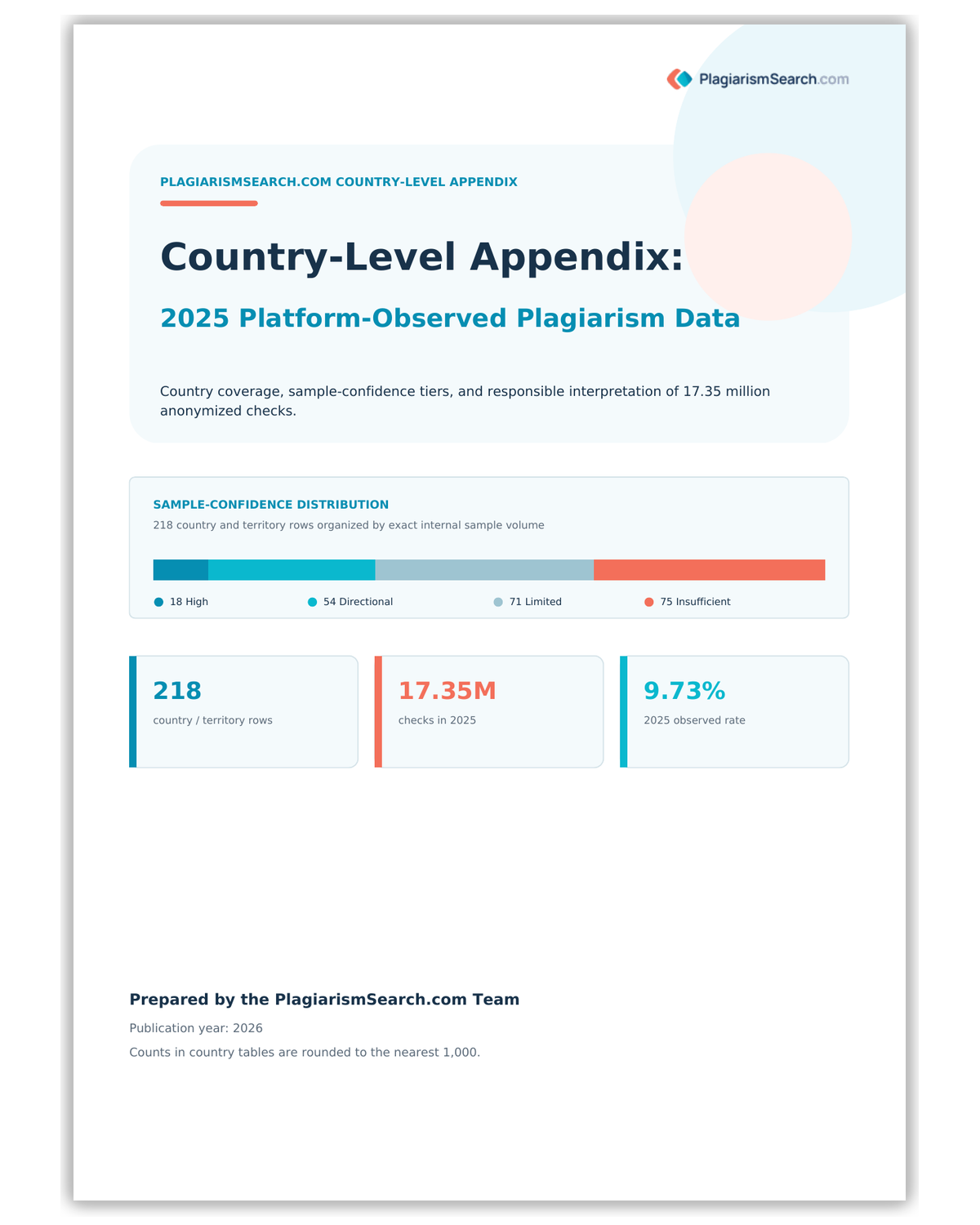Click the 'Publication year: 2026' line
This screenshot has width=980, height=1225.
click(x=196, y=1028)
